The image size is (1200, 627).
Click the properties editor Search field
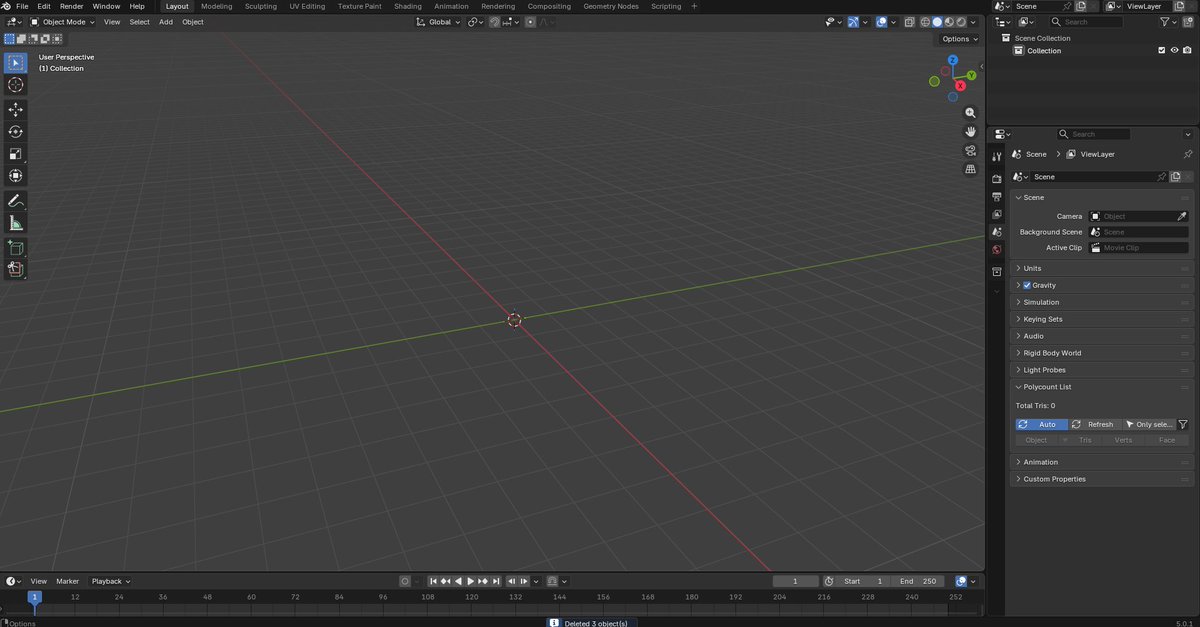click(1095, 134)
